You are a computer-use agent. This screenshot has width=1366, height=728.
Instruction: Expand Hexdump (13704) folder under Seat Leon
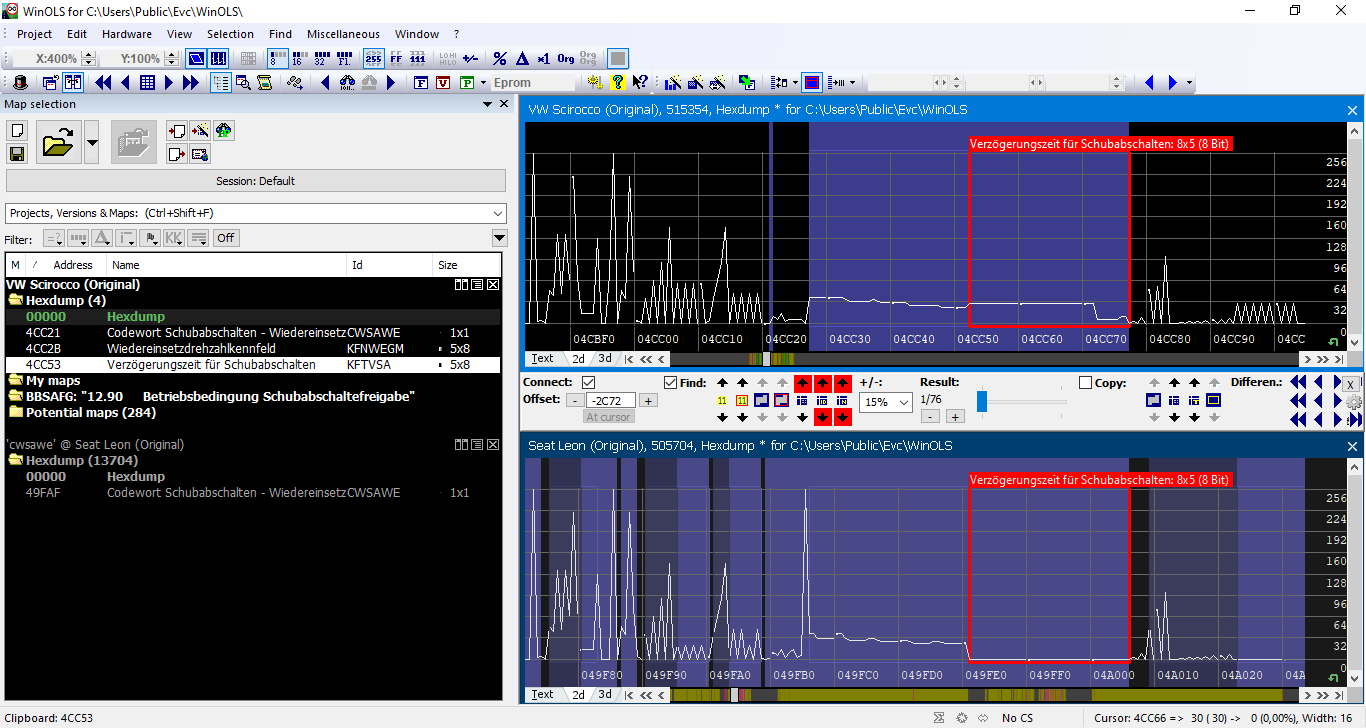click(x=15, y=460)
